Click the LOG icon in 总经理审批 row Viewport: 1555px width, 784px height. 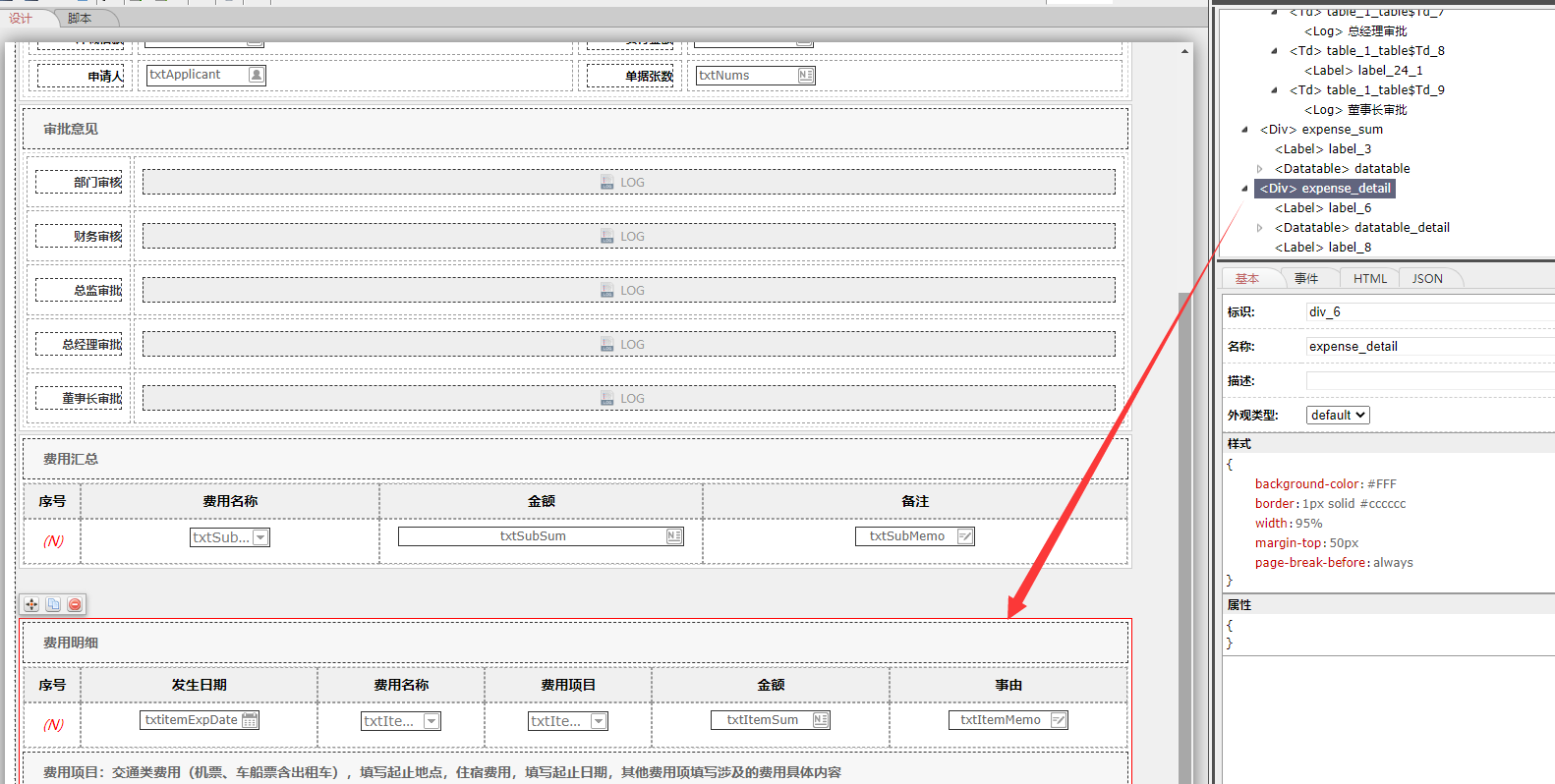(x=607, y=345)
